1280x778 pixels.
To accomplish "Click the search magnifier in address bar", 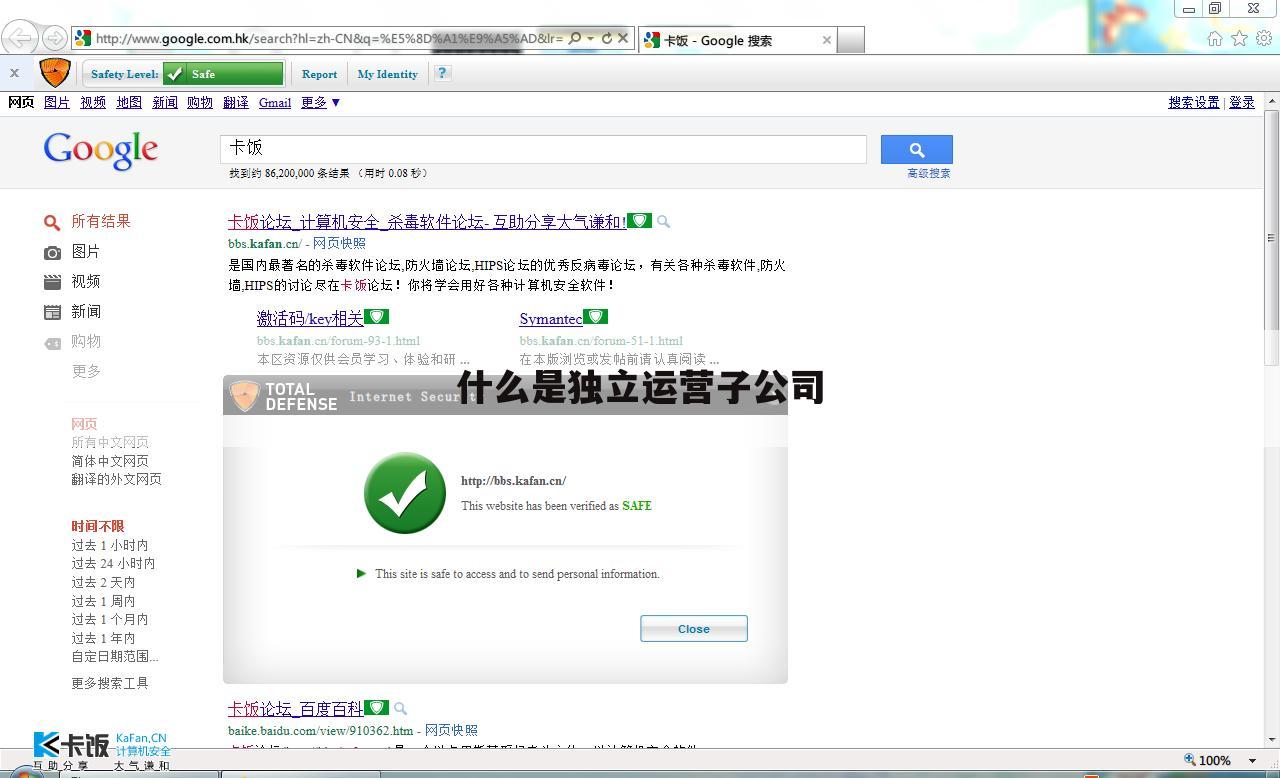I will click(x=574, y=39).
